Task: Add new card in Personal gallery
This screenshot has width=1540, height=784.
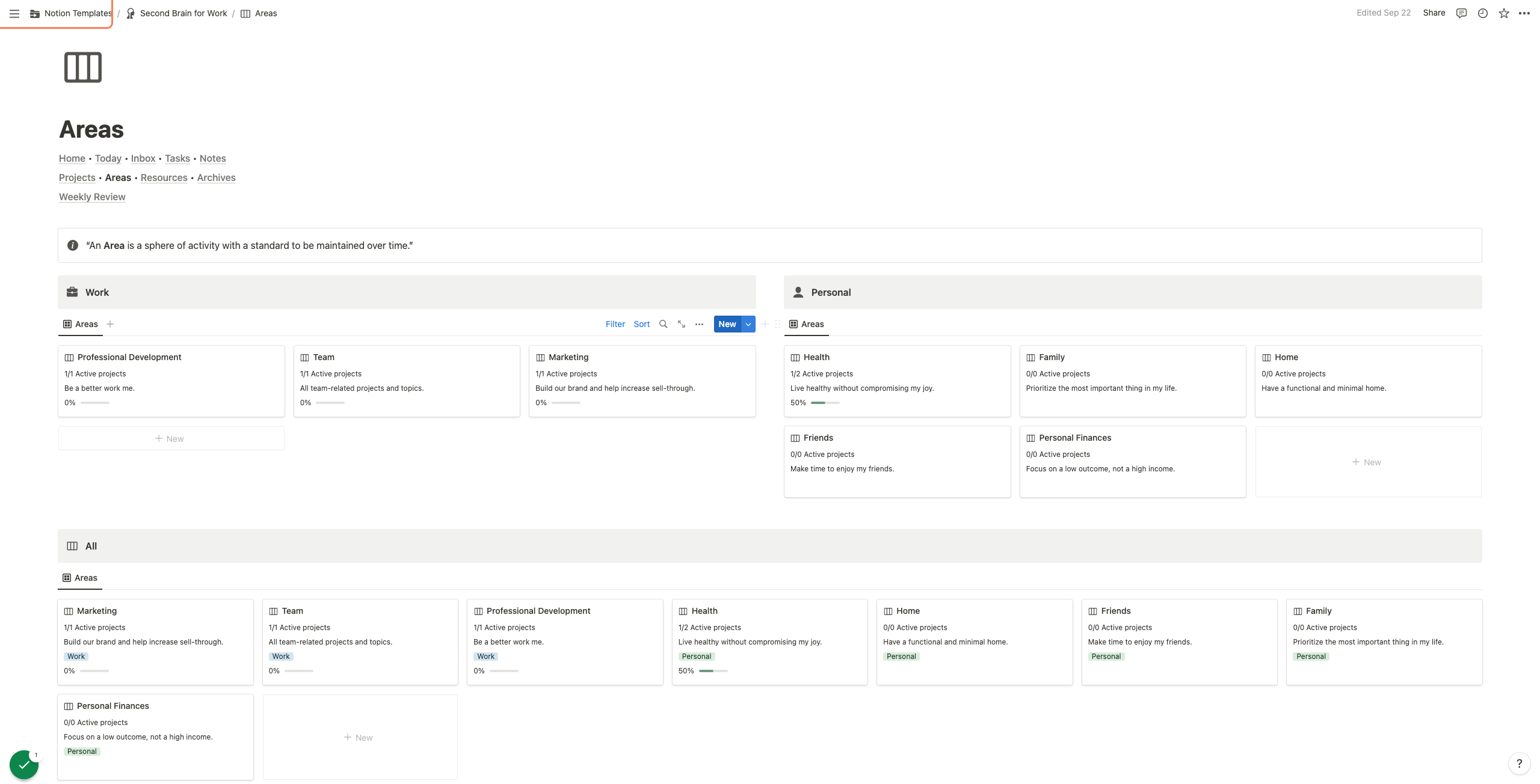Action: [1368, 462]
